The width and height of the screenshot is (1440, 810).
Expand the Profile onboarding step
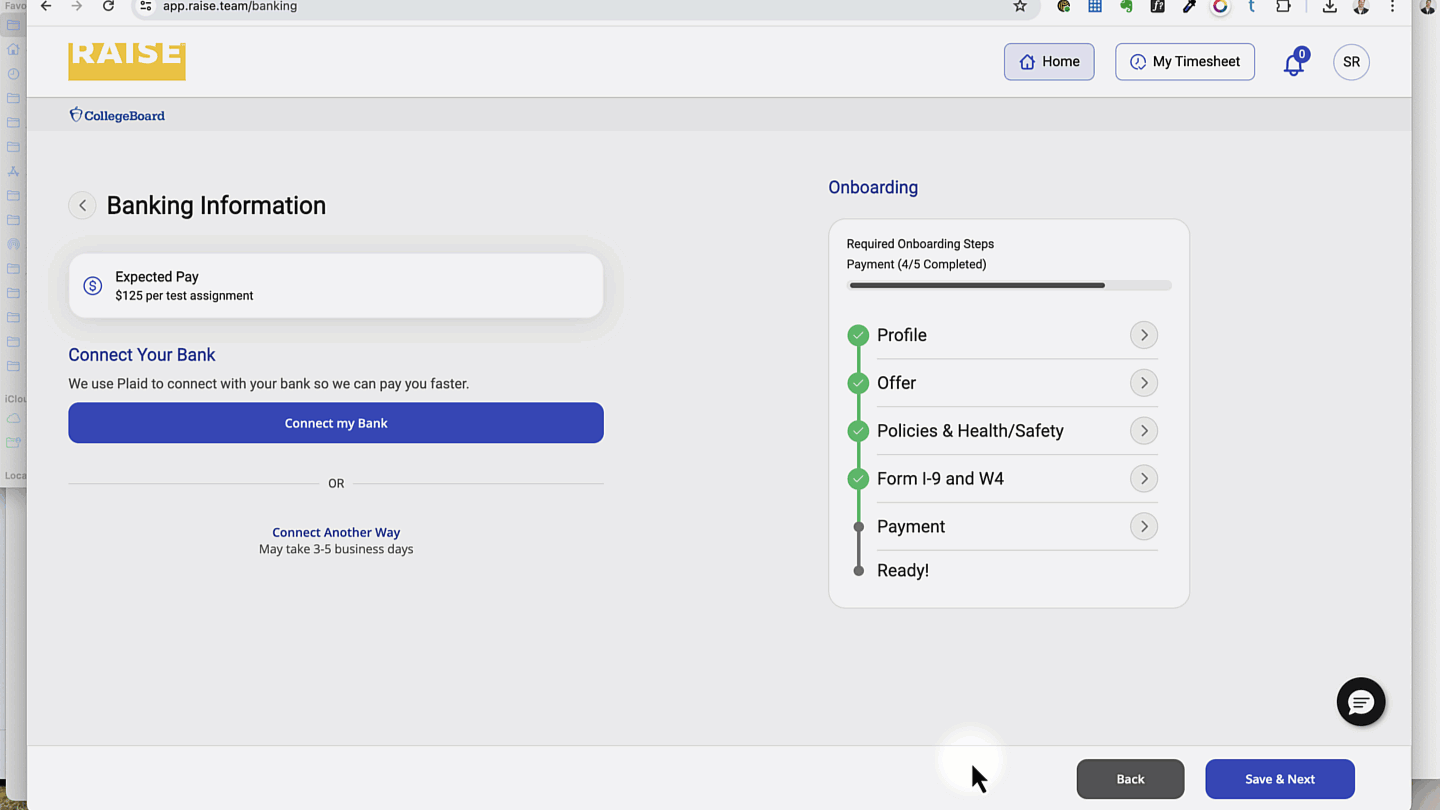pyautogui.click(x=1144, y=335)
